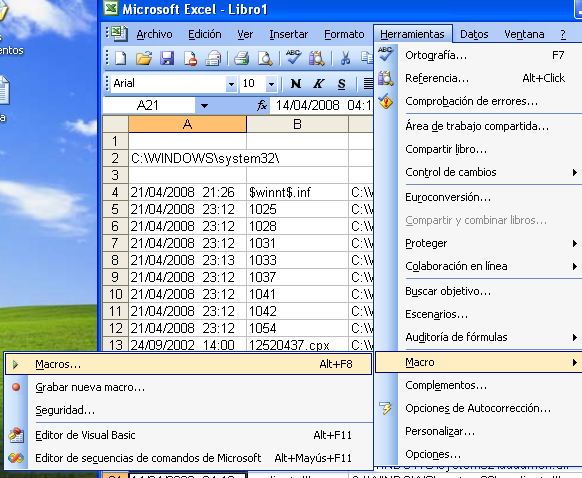Image resolution: width=582 pixels, height=478 pixels.
Task: Click the Permission document icon
Action: (190, 58)
